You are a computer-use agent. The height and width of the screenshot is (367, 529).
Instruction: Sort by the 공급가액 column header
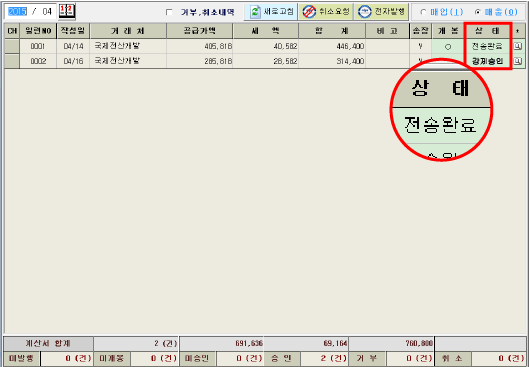tap(199, 31)
